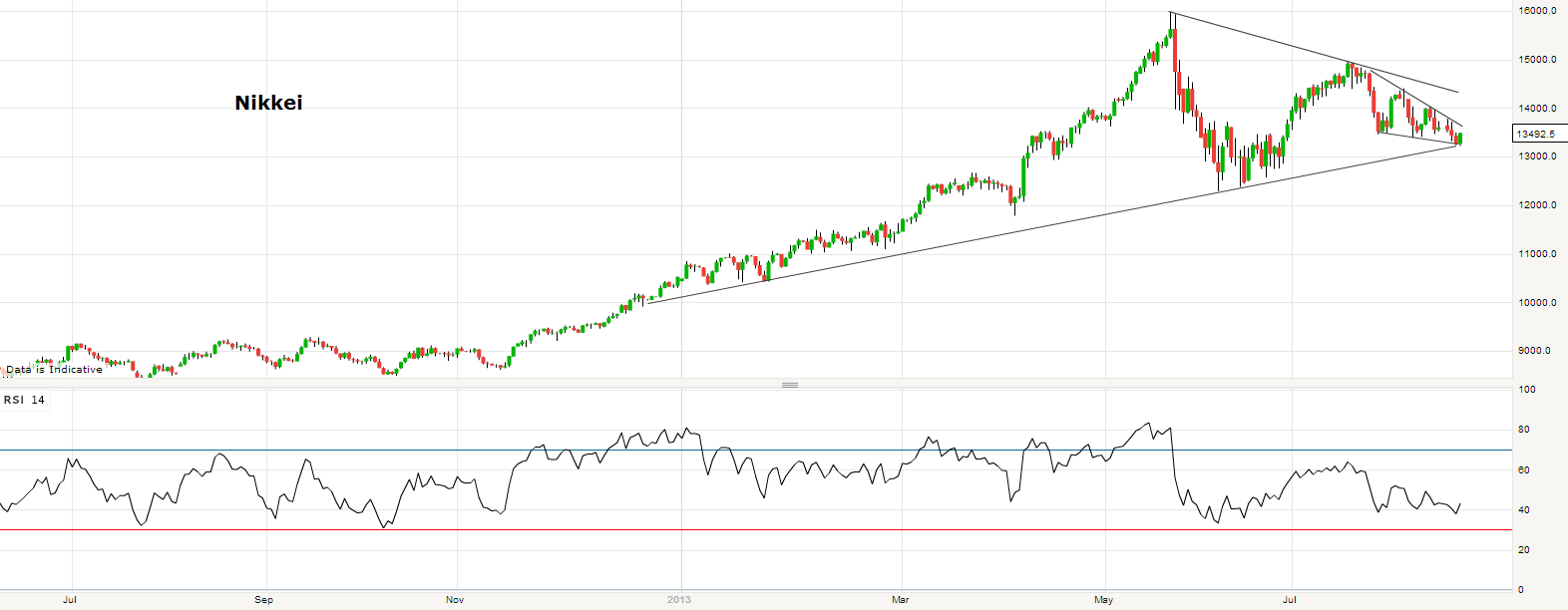Select the current price label 13492.5

[x=1535, y=134]
